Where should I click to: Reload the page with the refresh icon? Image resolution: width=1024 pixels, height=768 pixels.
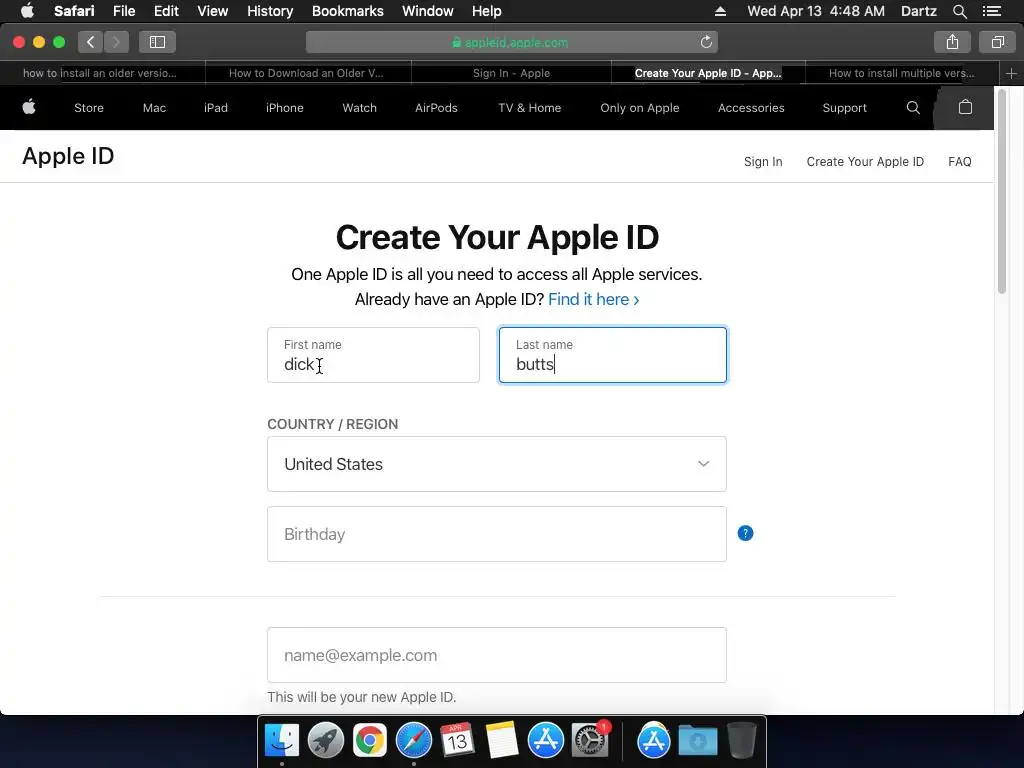[x=706, y=42]
